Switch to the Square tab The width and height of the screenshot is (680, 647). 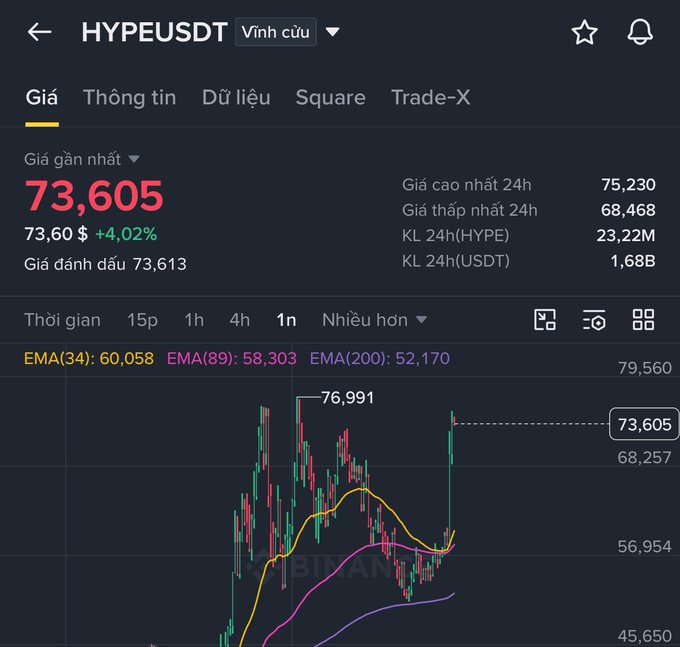point(330,97)
